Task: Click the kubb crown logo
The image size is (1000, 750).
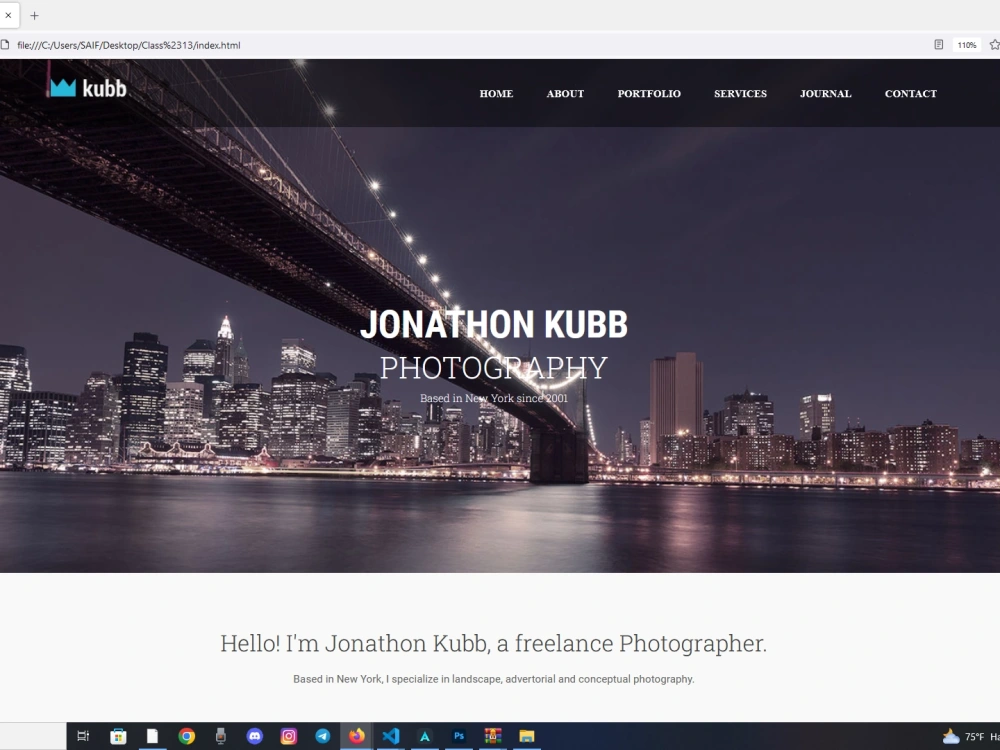Action: coord(87,88)
